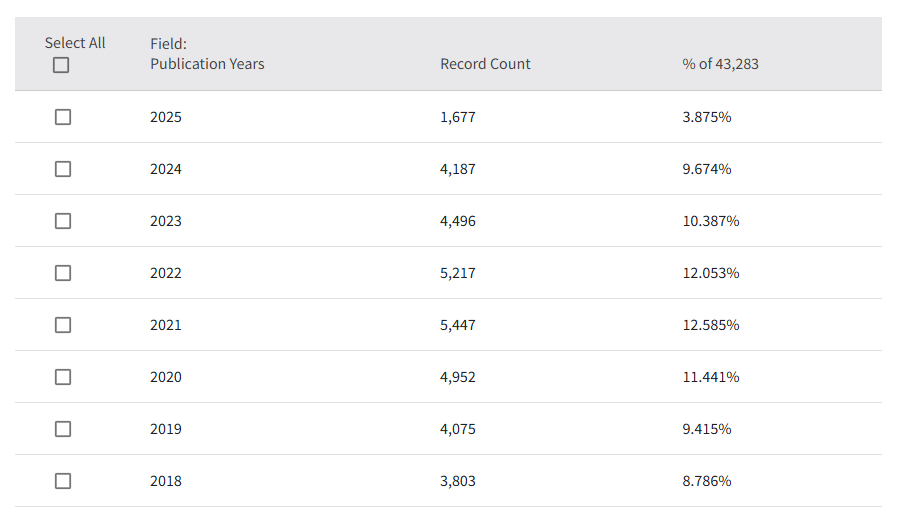
Task: Click the 2018 year label
Action: tap(166, 481)
